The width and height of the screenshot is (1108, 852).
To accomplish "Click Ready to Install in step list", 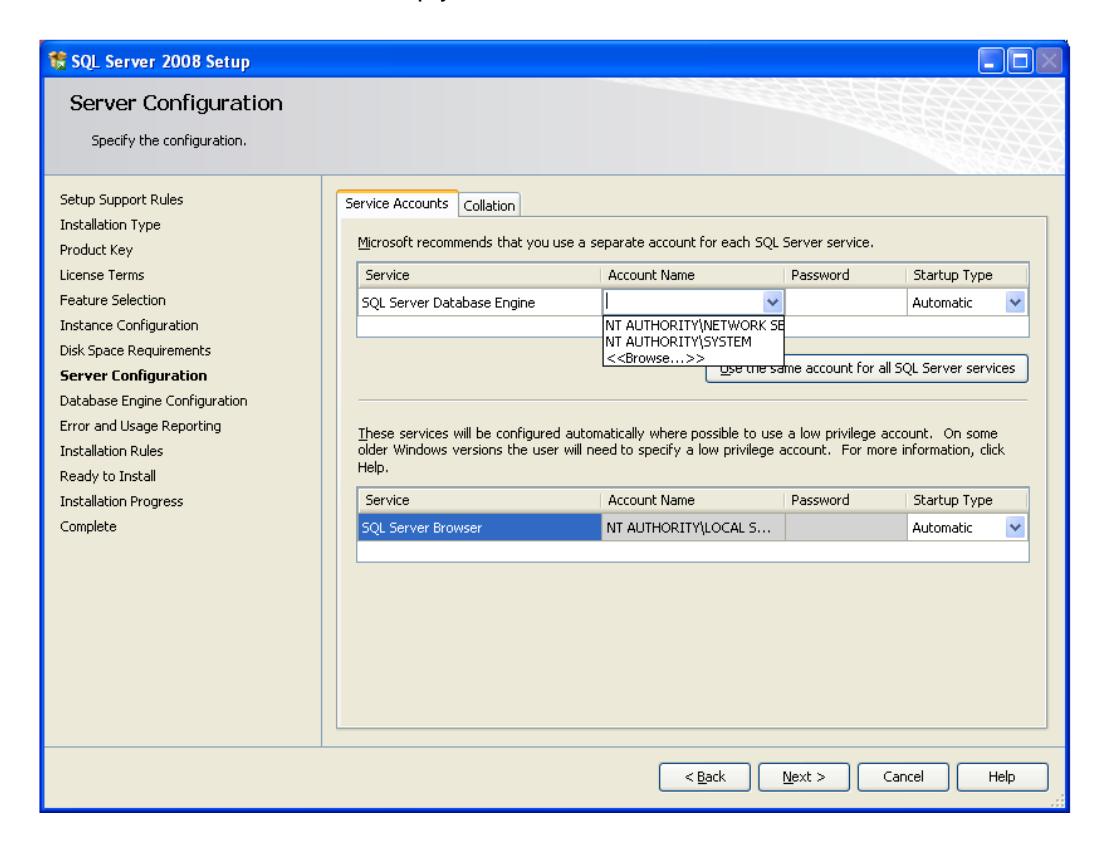I will [107, 476].
